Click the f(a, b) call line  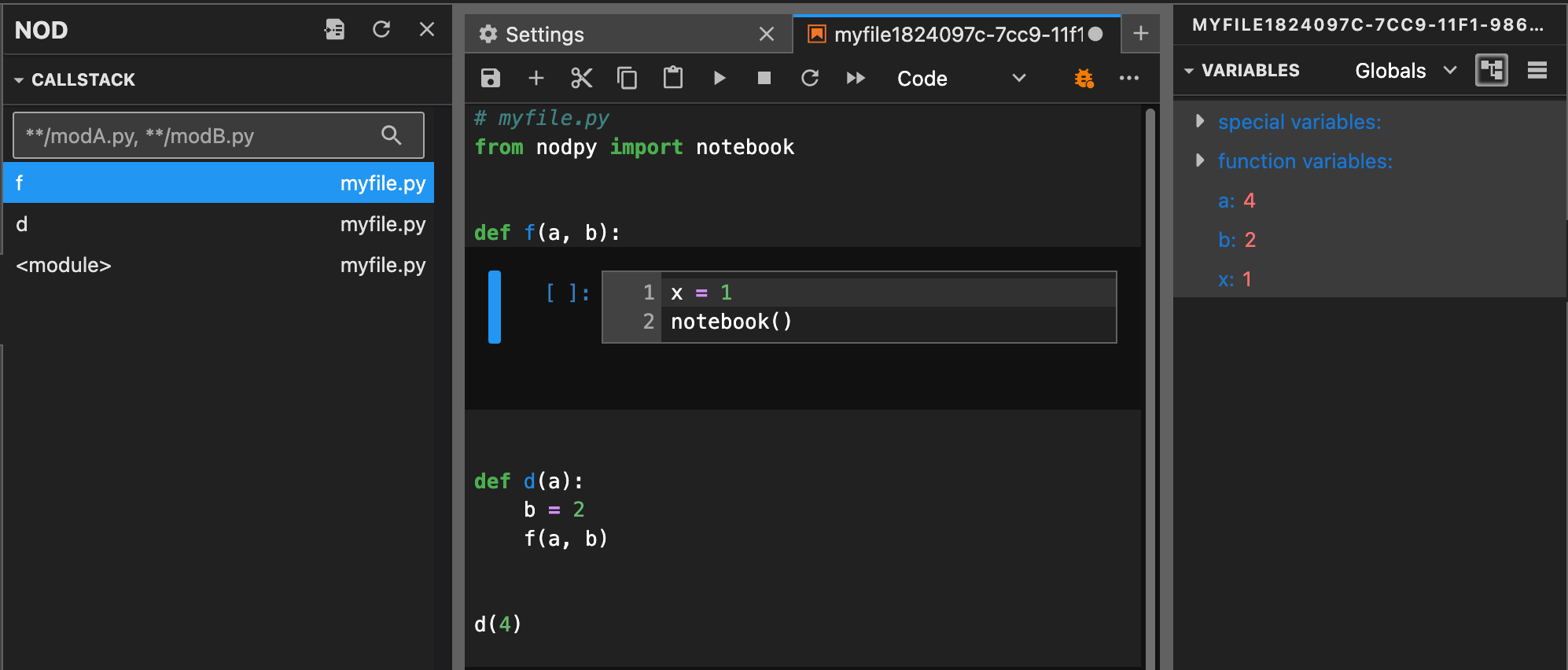click(x=565, y=539)
